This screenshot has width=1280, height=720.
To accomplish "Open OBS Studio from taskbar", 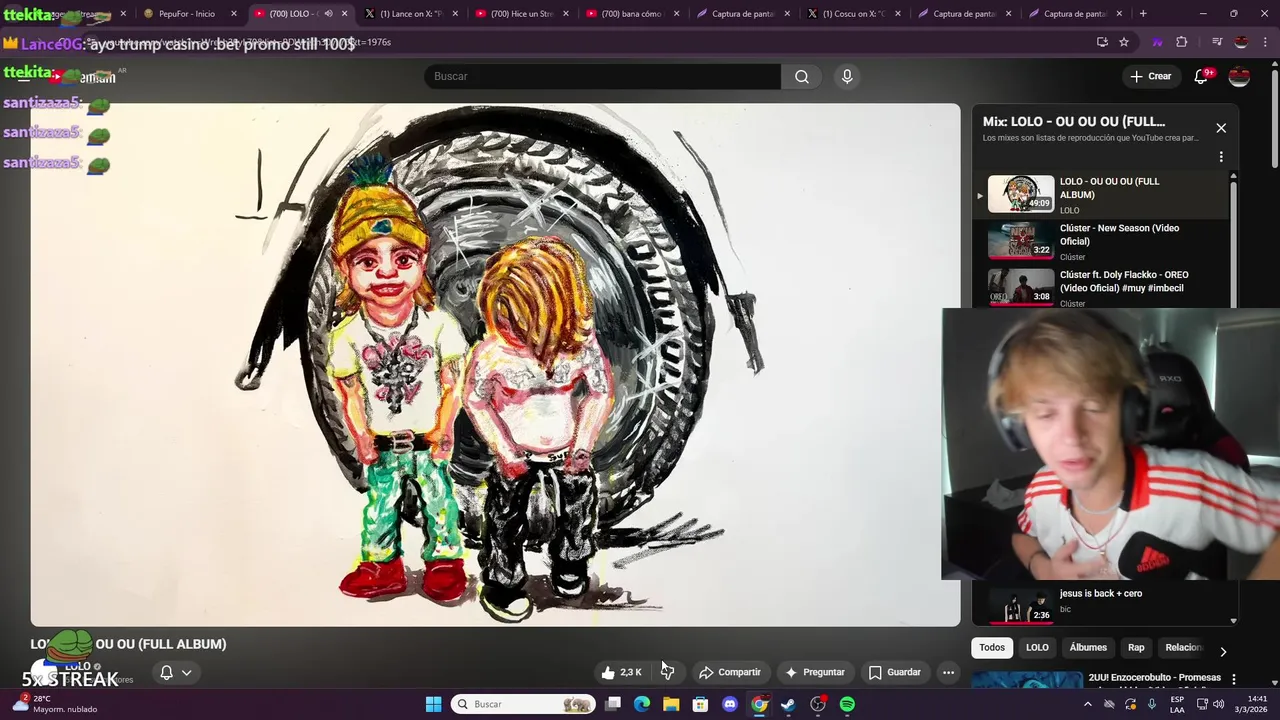I will 818,704.
